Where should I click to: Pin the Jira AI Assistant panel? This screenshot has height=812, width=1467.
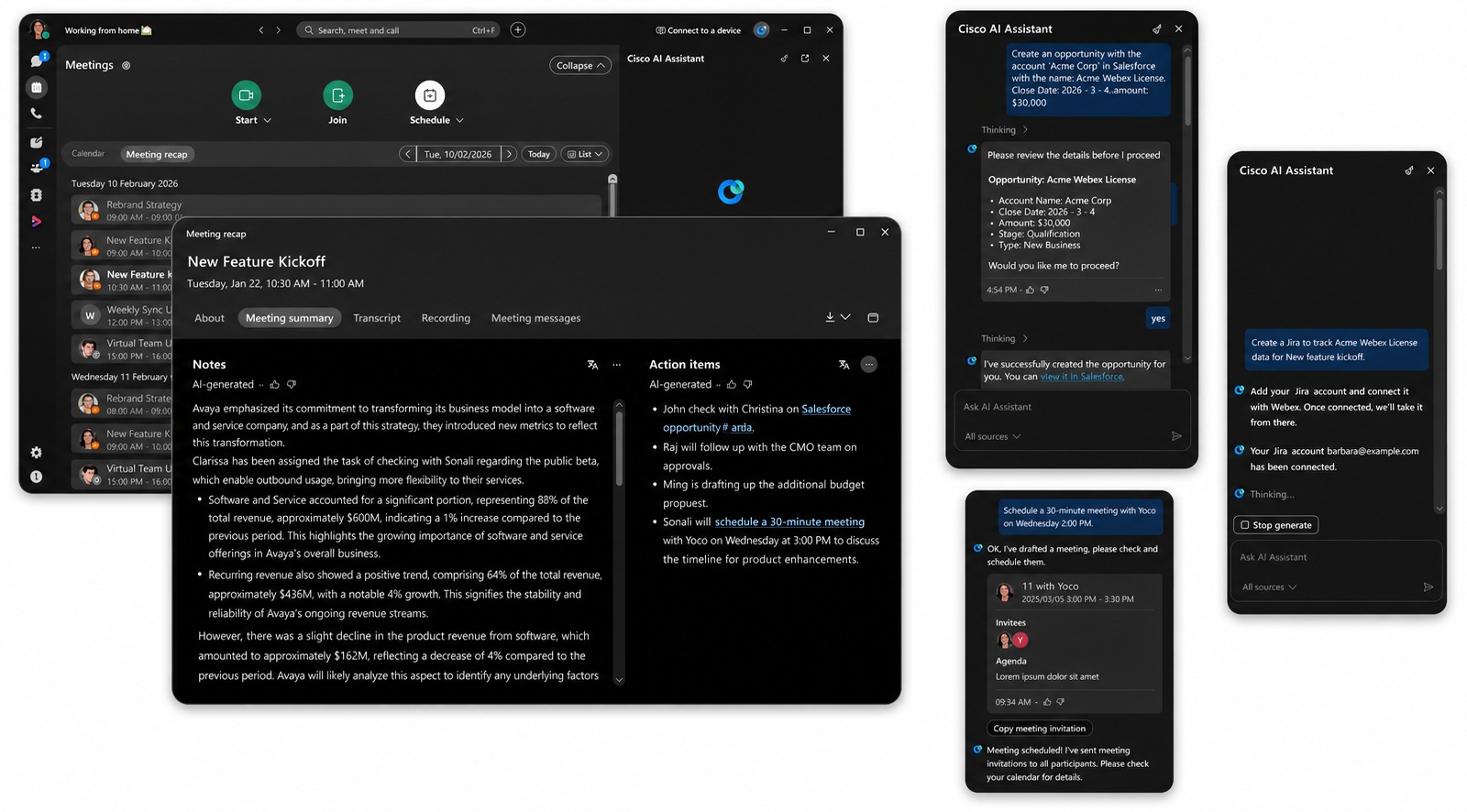[x=1409, y=170]
